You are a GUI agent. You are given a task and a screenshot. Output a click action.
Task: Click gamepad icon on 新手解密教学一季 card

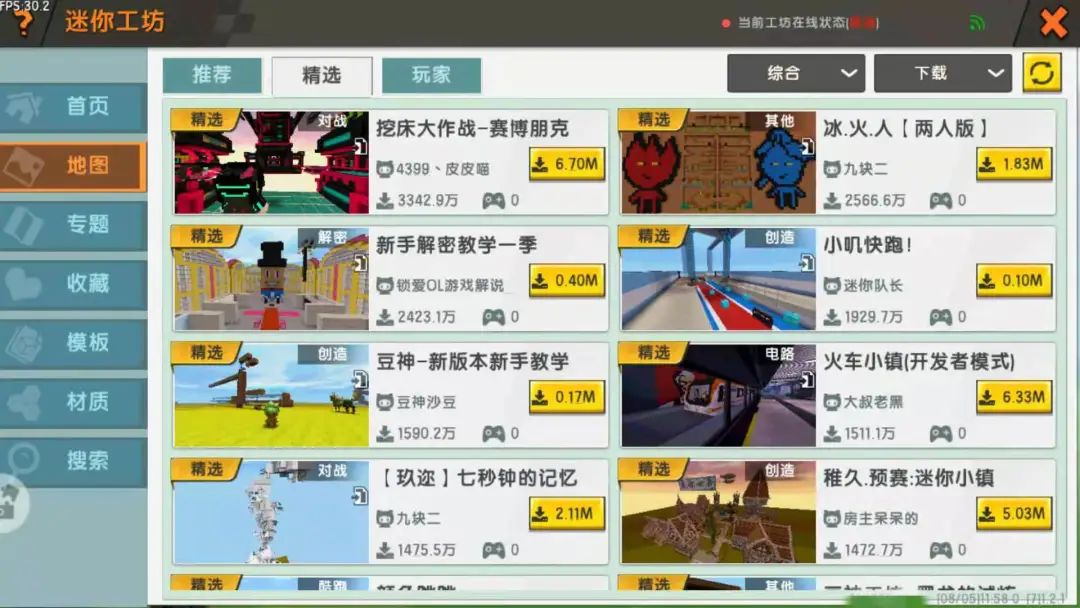tap(493, 317)
